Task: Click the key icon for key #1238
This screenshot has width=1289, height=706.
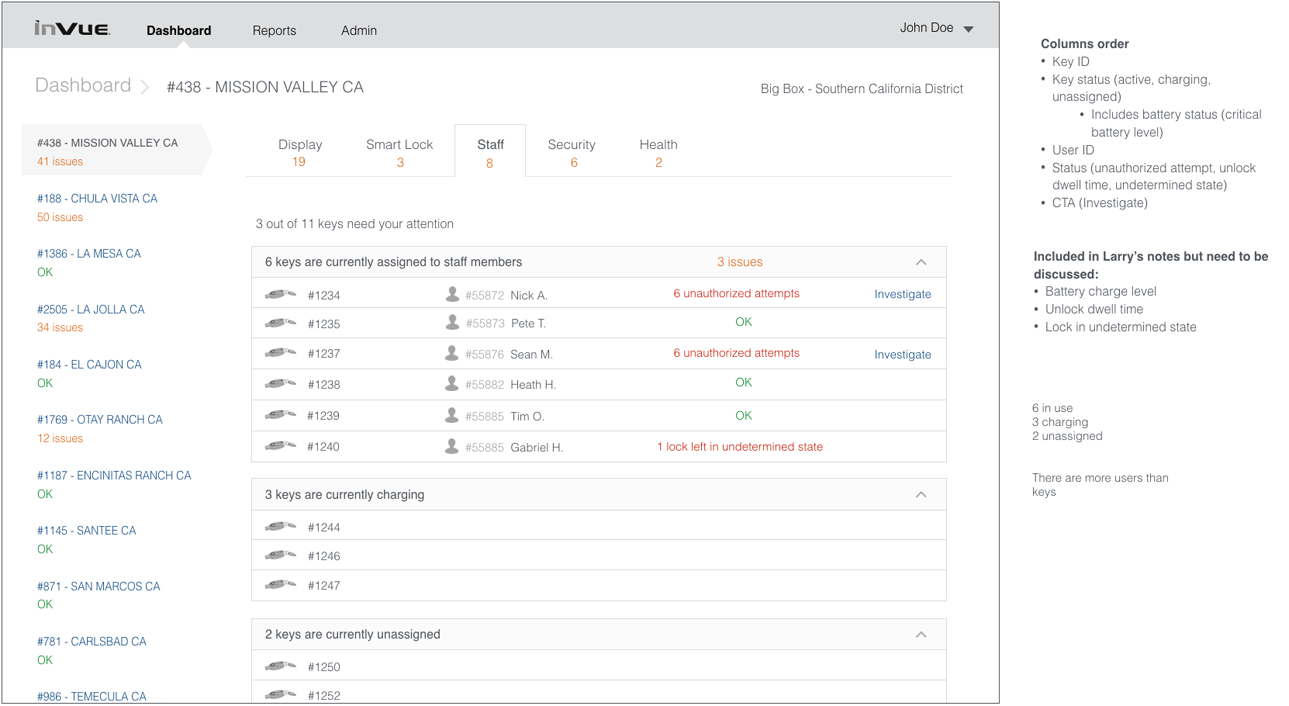Action: [280, 384]
